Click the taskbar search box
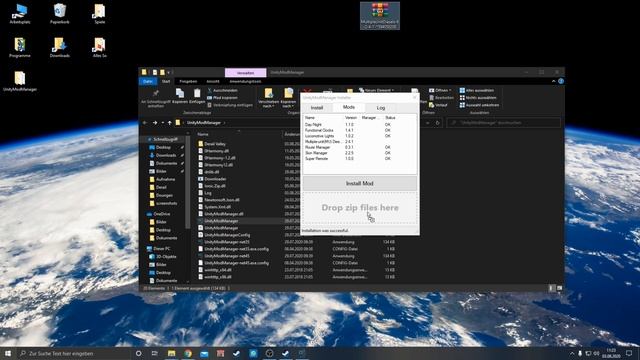Screen dimensions: 640x360 click(73, 353)
